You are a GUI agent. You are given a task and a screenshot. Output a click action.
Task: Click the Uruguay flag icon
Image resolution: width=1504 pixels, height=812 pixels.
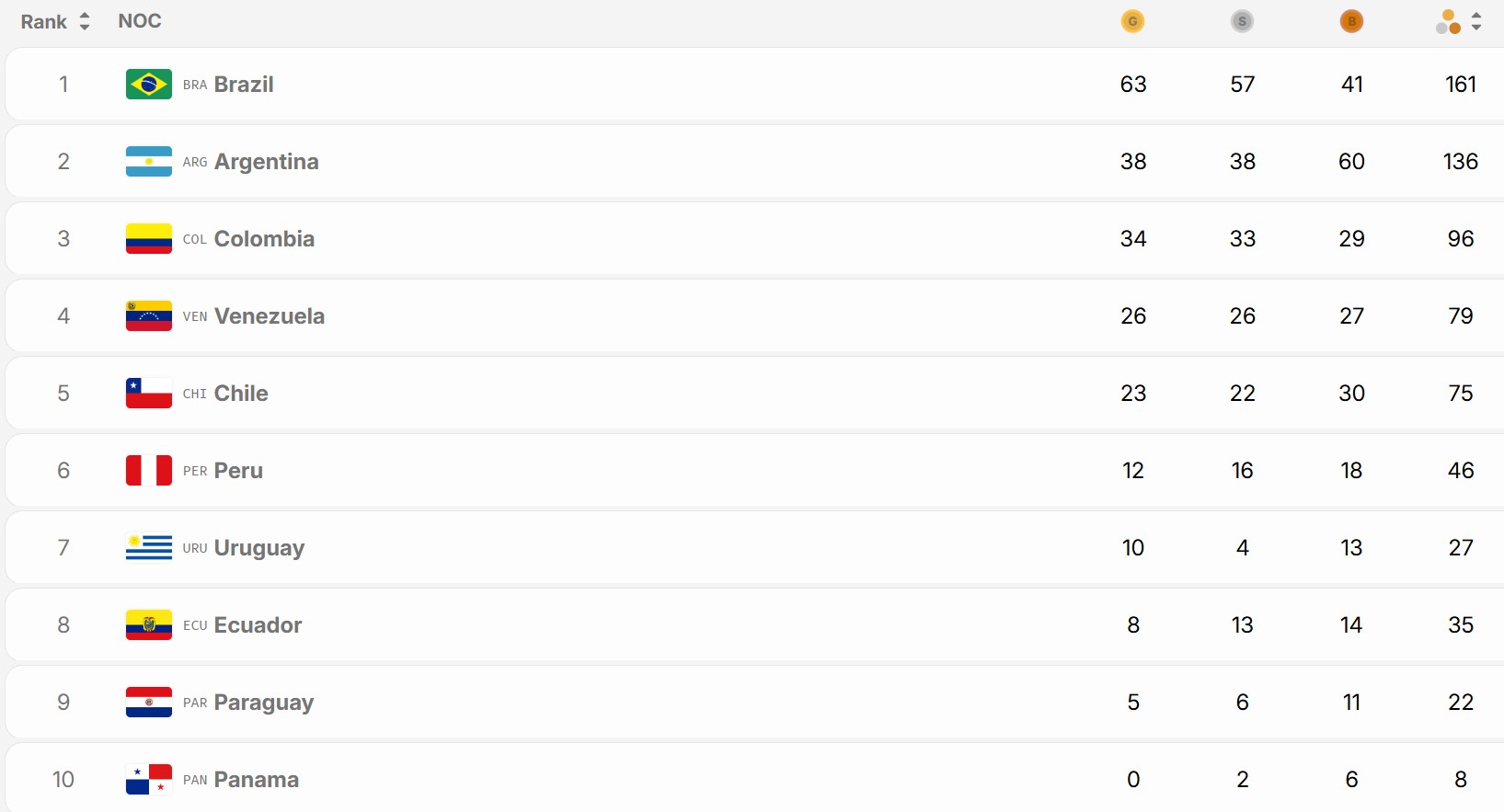149,547
